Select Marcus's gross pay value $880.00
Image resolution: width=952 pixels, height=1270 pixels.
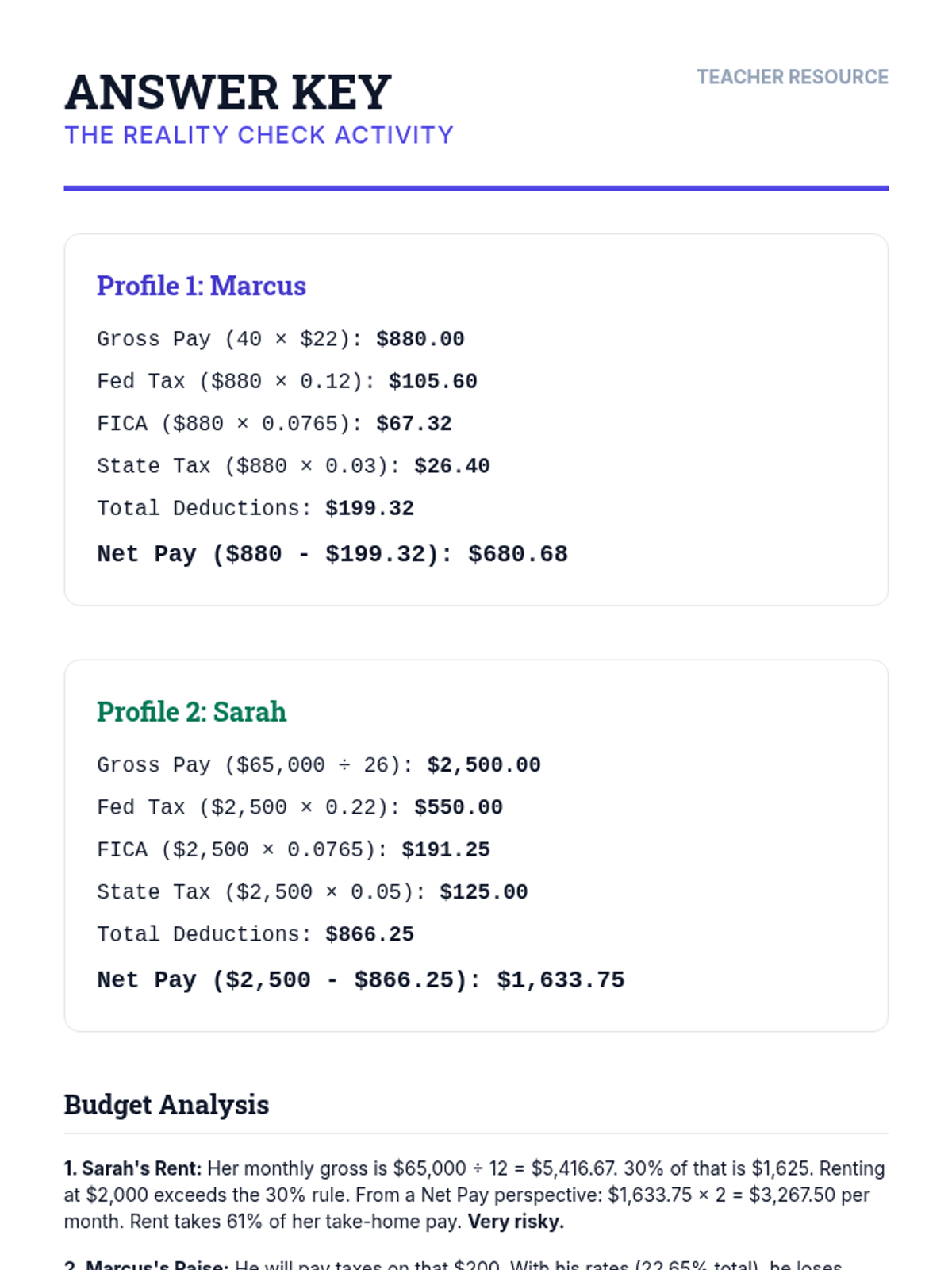coord(420,340)
